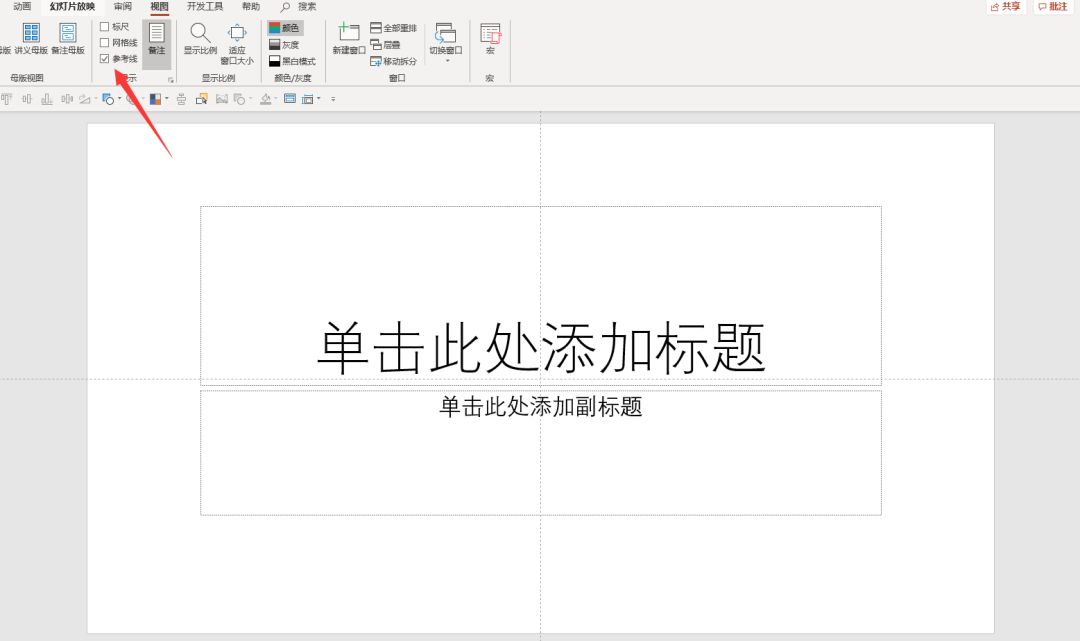
Task: Click the title placeholder 单击此处添加标题
Action: (540, 347)
